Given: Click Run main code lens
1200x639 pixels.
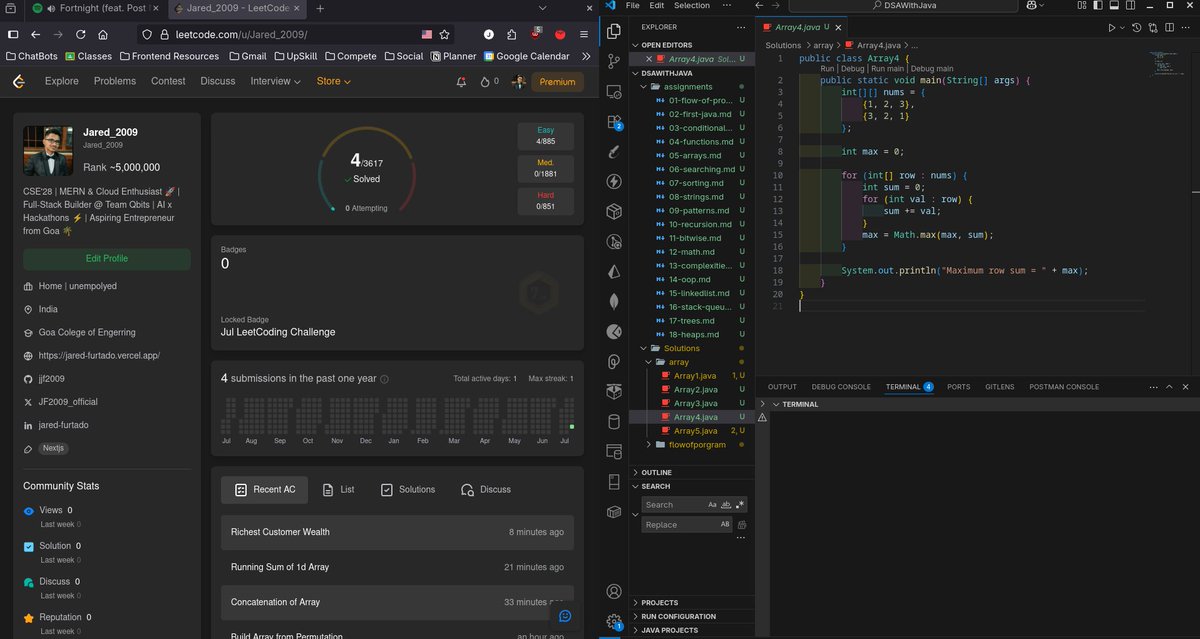Looking at the screenshot, I should [887, 69].
